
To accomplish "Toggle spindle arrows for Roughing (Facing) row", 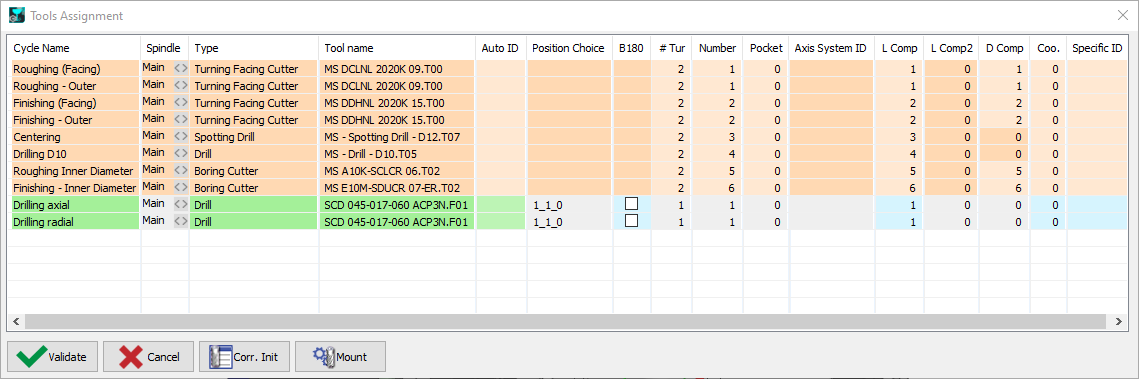I will click(180, 68).
